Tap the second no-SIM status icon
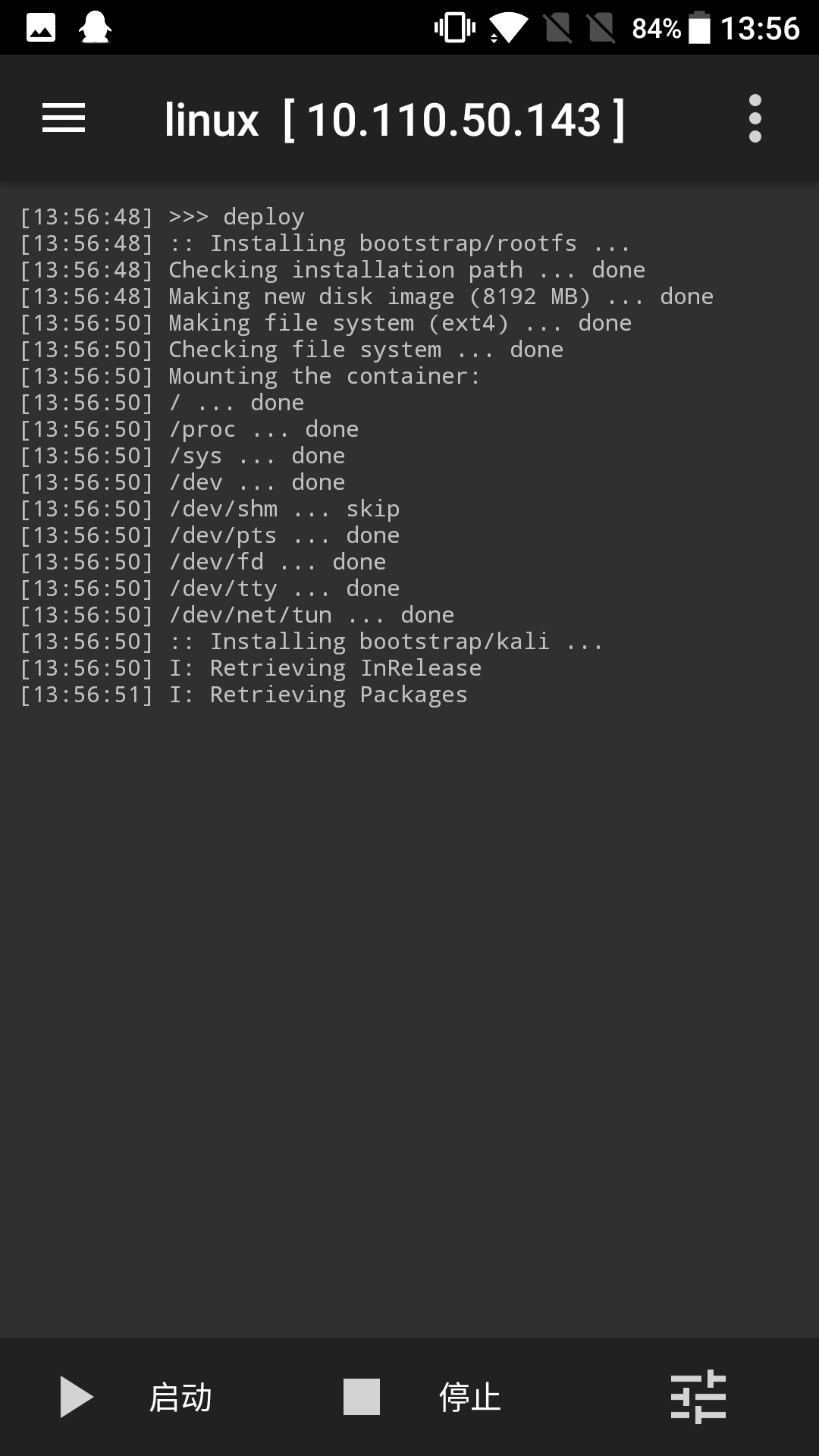This screenshot has width=819, height=1456. pyautogui.click(x=601, y=28)
